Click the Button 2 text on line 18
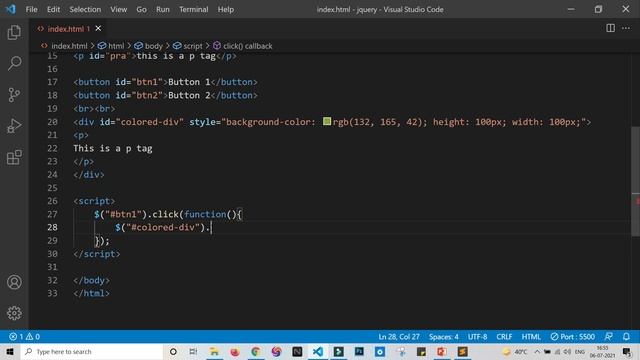Screen dimensions: 640x360 pos(189,95)
